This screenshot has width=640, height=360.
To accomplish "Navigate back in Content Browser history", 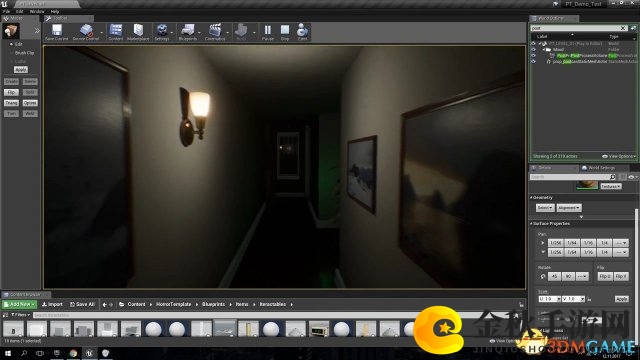I will click(104, 304).
